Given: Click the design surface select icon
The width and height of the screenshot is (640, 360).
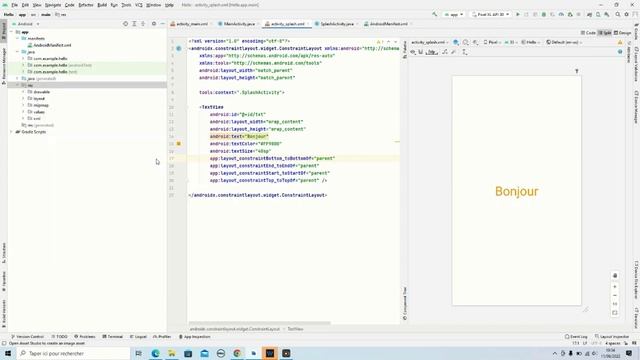Looking at the screenshot, I should 456,42.
